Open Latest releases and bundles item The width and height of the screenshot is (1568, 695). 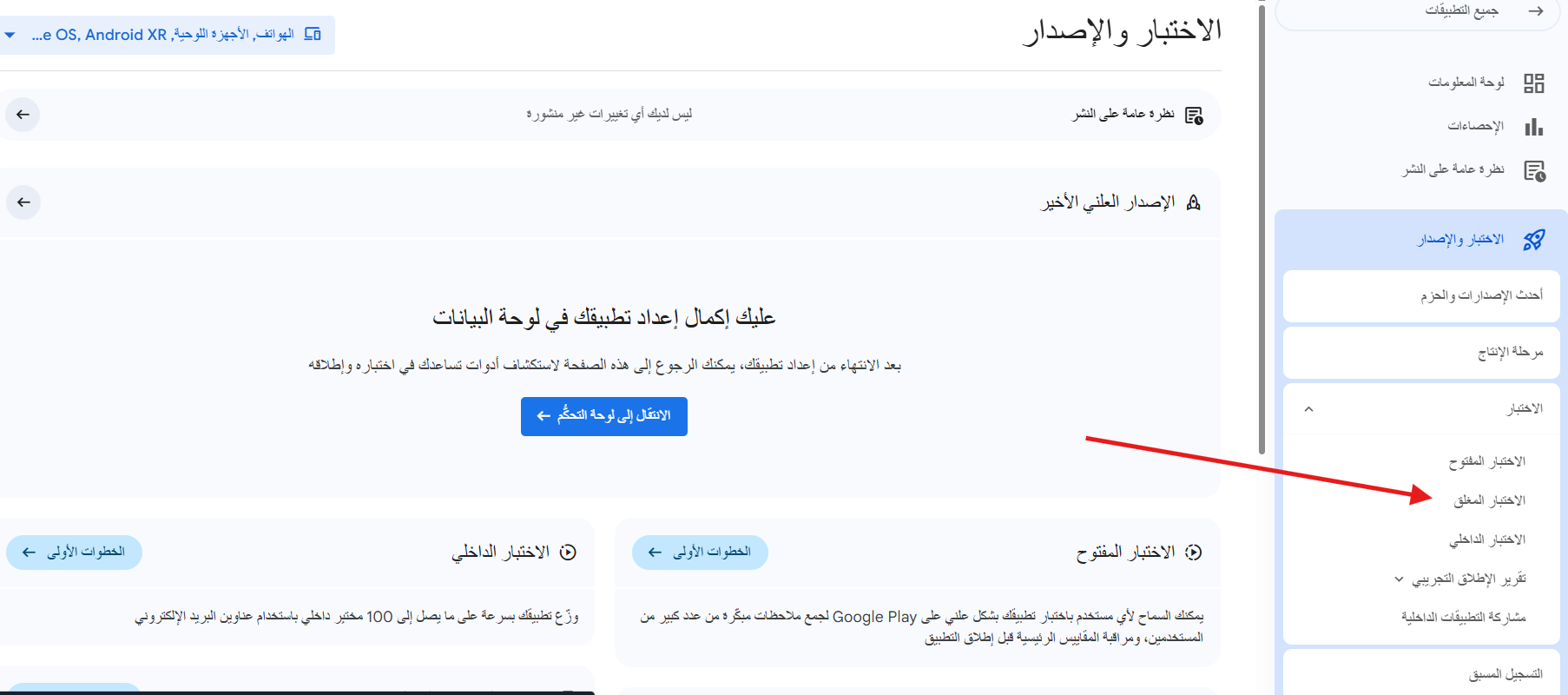(x=1481, y=296)
